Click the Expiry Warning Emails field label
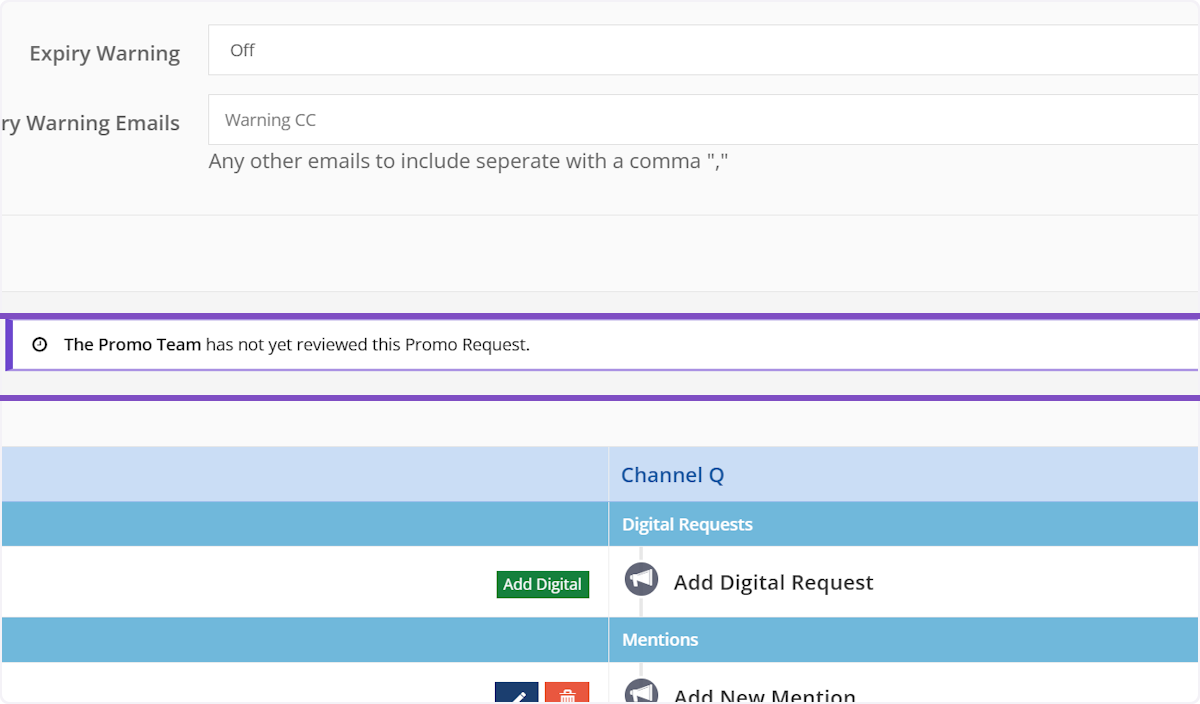Viewport: 1200px width, 704px height. pos(90,124)
